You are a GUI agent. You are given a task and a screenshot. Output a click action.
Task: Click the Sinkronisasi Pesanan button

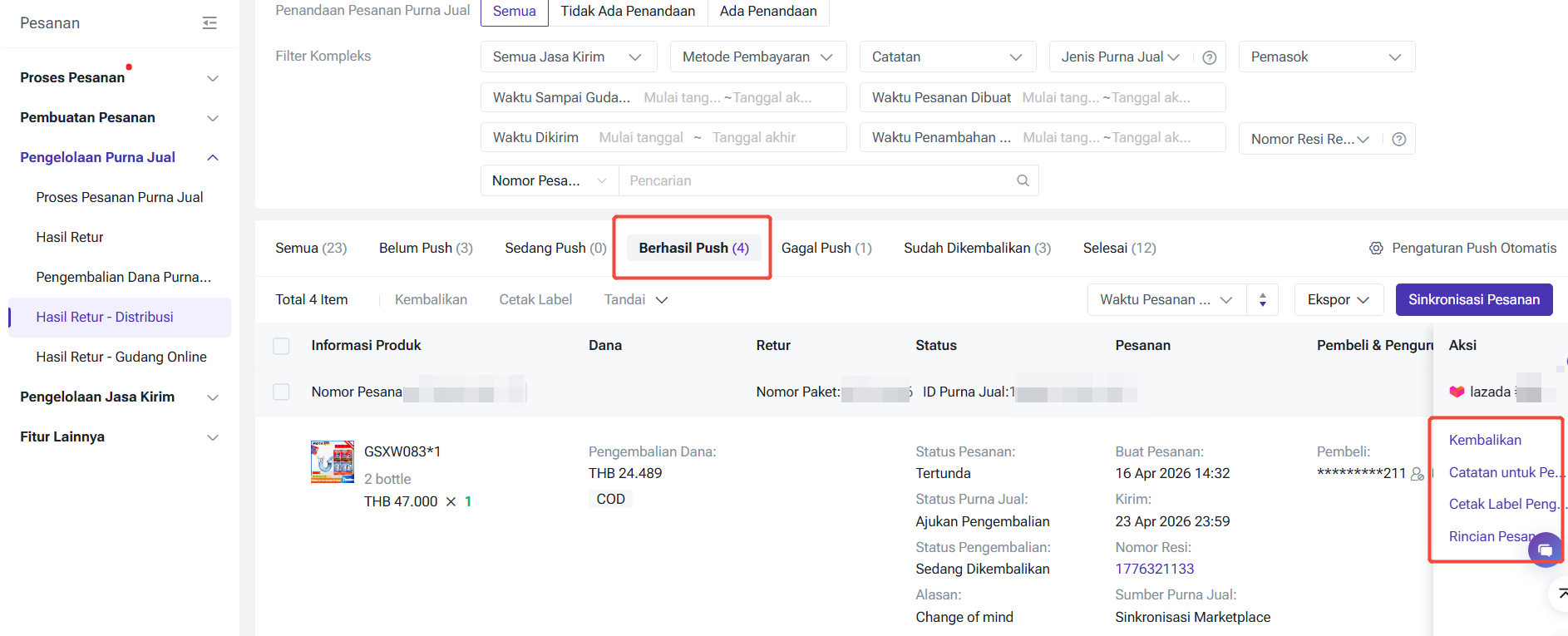(1473, 299)
